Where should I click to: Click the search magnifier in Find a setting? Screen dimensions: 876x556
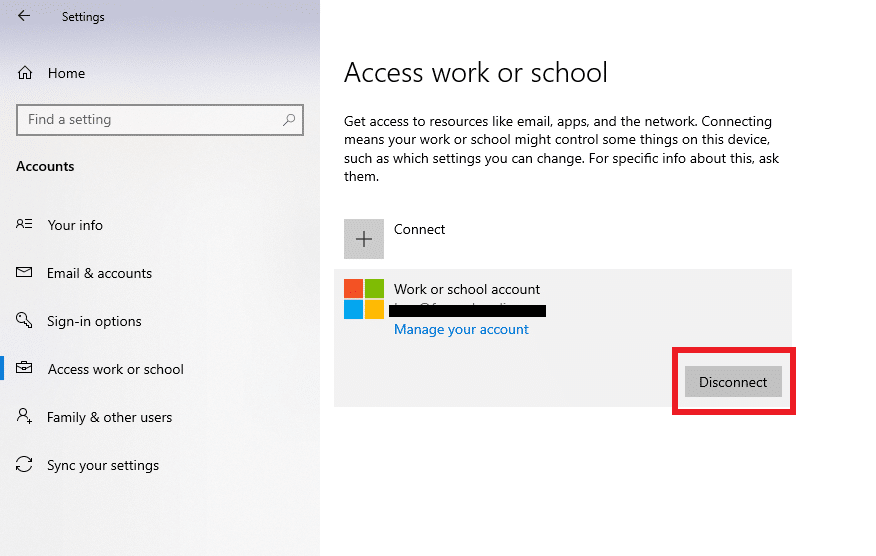click(x=289, y=120)
